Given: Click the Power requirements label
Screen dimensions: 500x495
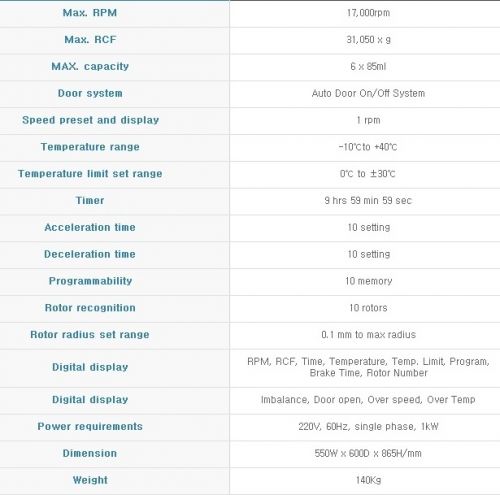Looking at the screenshot, I should coord(90,426).
